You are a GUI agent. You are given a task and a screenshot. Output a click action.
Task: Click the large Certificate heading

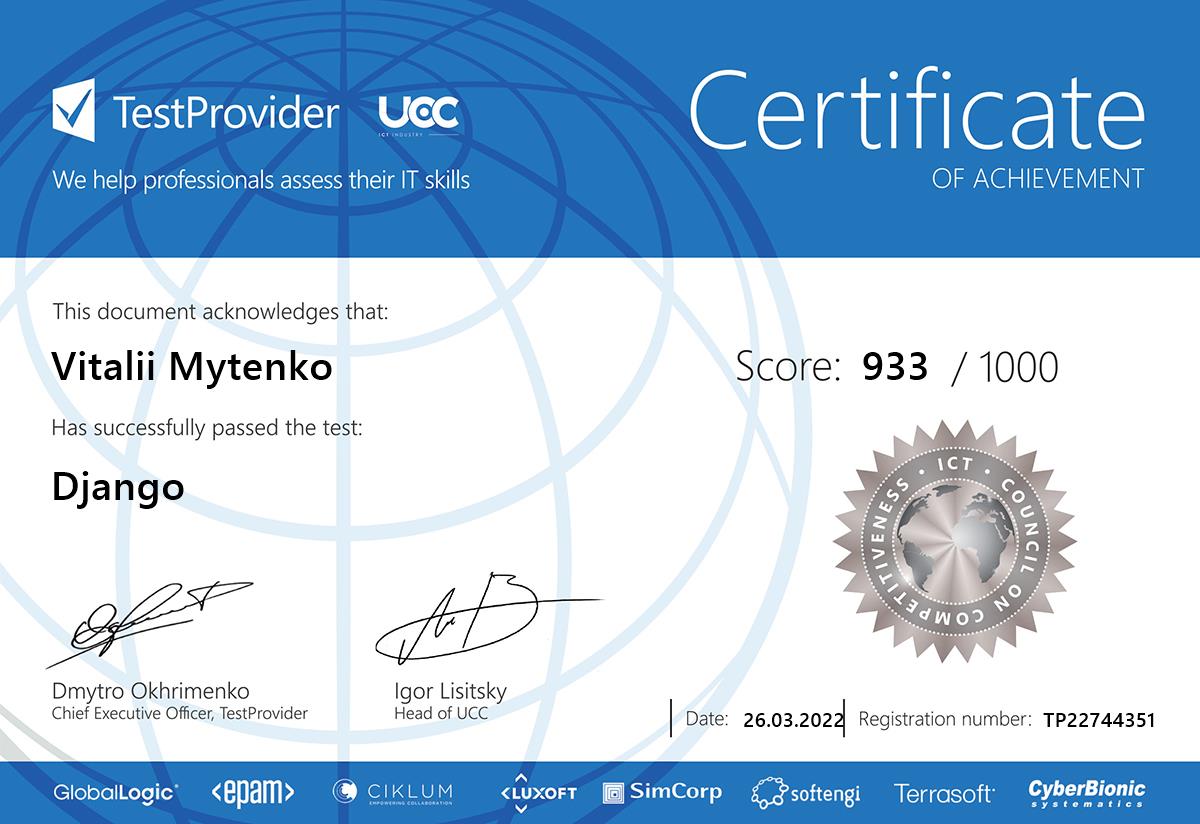[916, 109]
